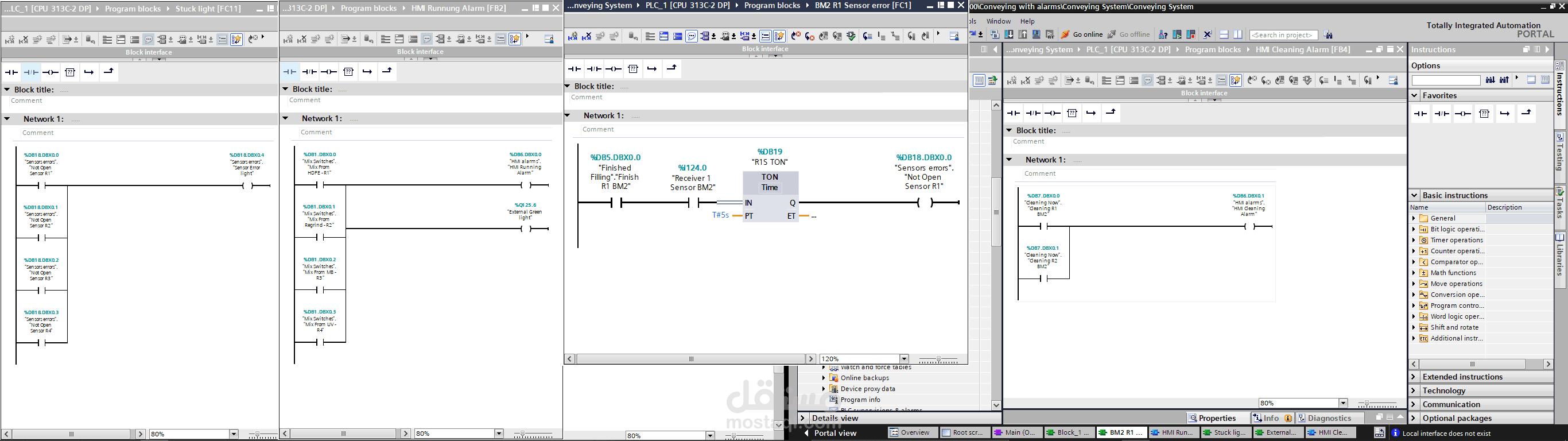
Task: Click Delete network icon in HMI Cleaning Alarm toolbar
Action: tap(1026, 80)
